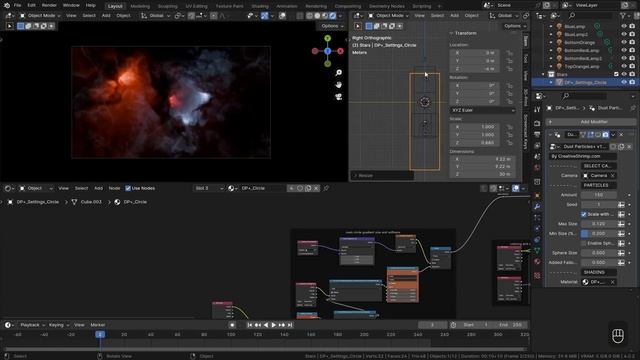Open the Item sidebar tab
The image size is (640, 360).
[526, 41]
